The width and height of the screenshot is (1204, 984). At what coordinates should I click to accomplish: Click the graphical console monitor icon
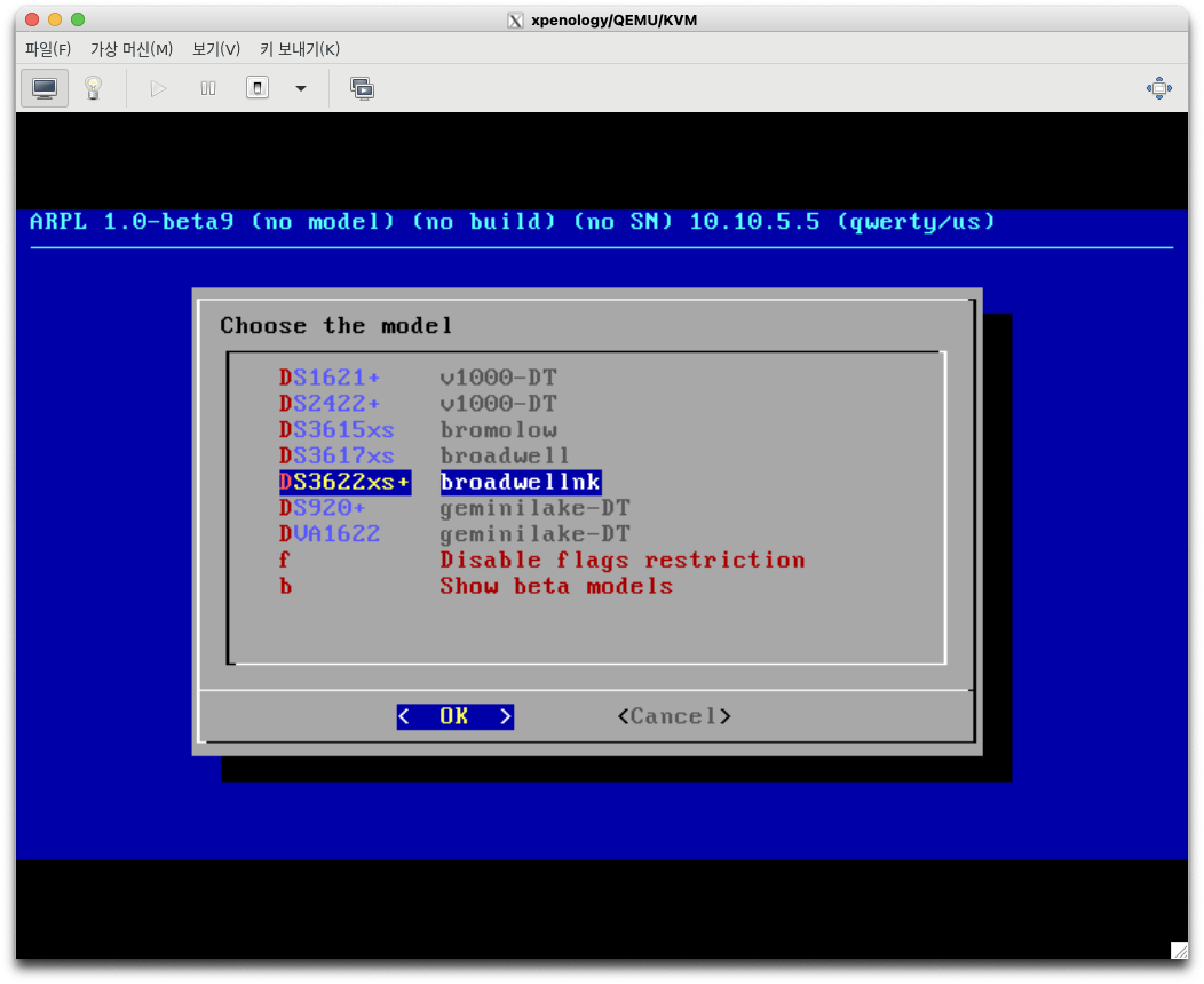(45, 88)
